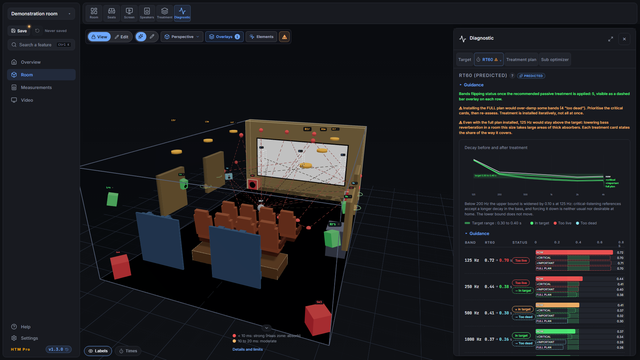This screenshot has height=360, width=640.
Task: Click the Too live status badge for 125 Hz
Action: click(521, 260)
